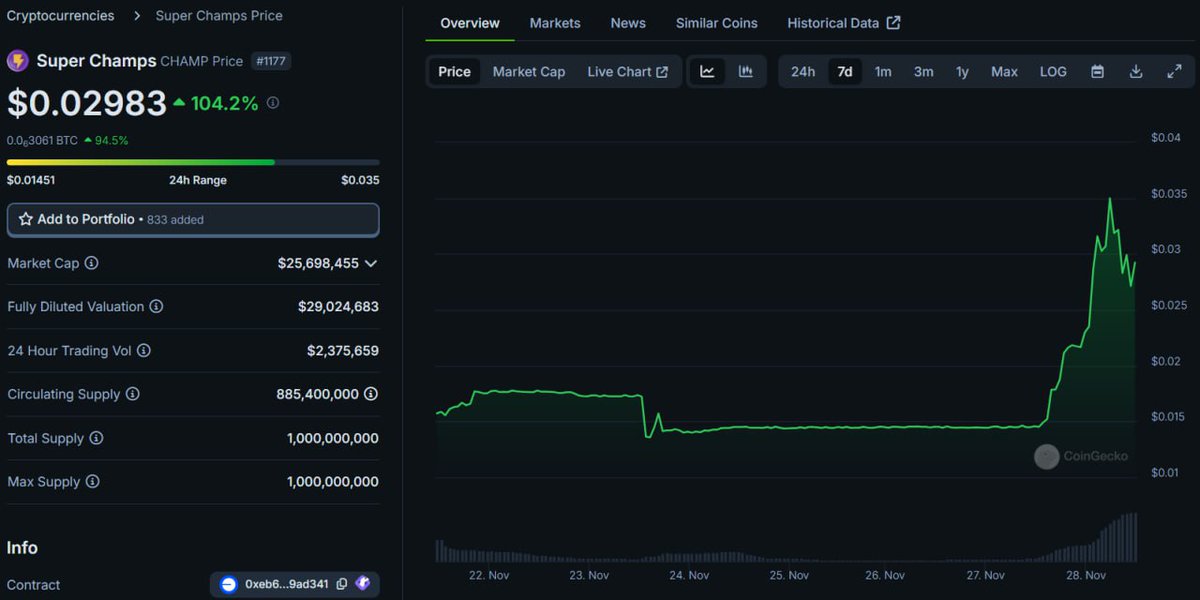
Task: Click the $25,698,455 market cap value
Action: click(x=318, y=263)
